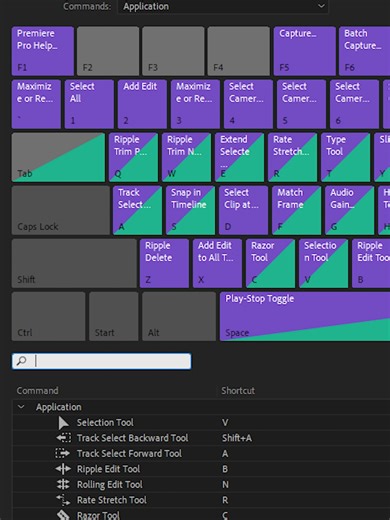Focus the shortcut search field
This screenshot has width=390, height=520.
pyautogui.click(x=101, y=361)
